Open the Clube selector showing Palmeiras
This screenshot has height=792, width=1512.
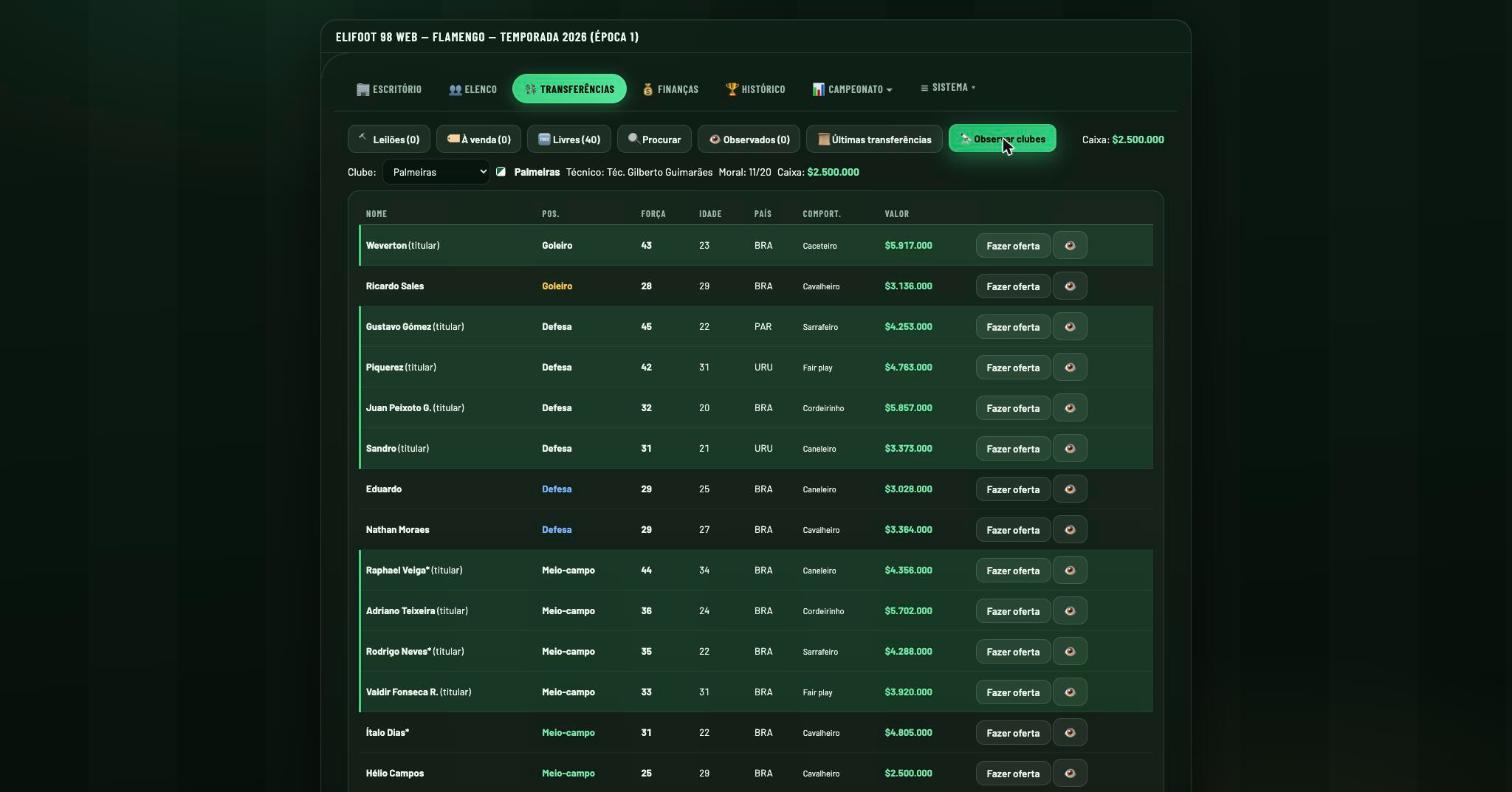[436, 172]
